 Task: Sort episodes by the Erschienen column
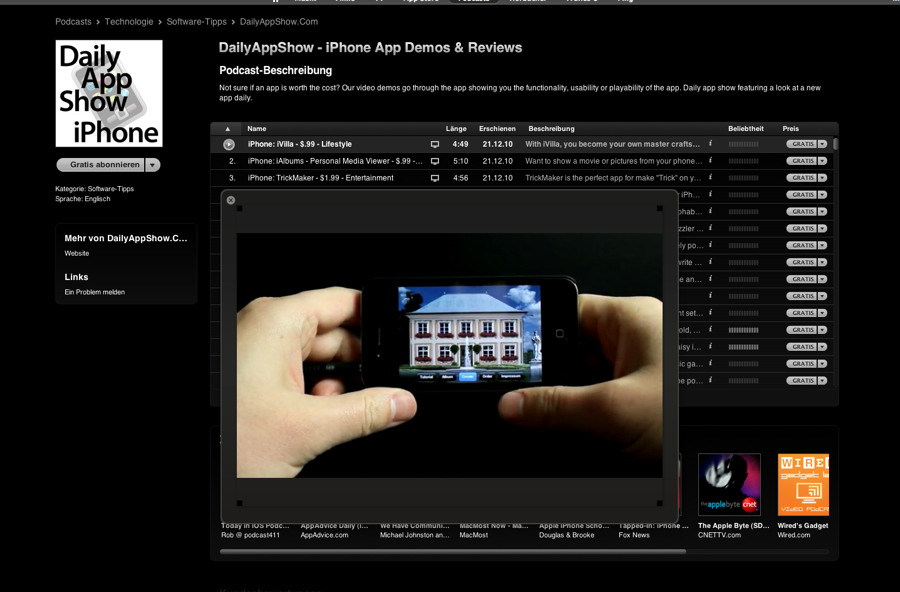(x=497, y=129)
